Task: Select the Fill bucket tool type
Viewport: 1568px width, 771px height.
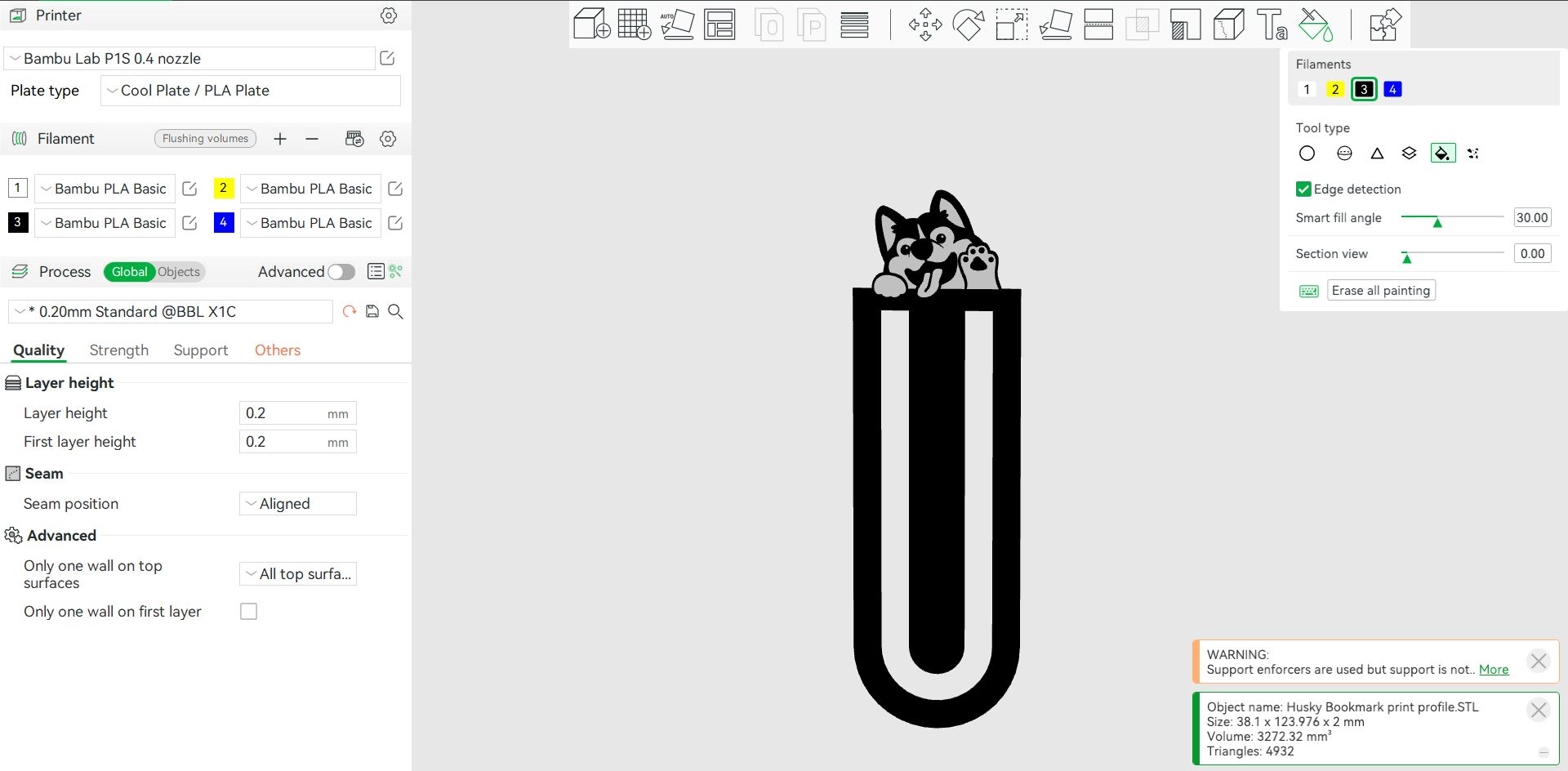Action: point(1443,154)
